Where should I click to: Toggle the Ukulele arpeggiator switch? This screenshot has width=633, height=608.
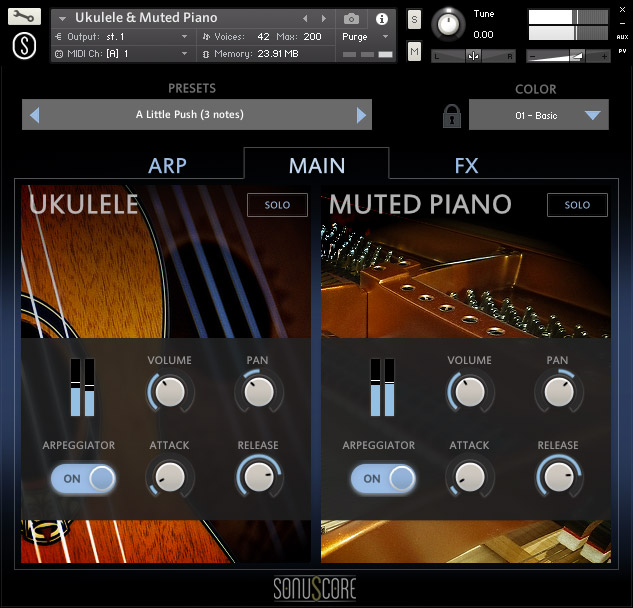(83, 479)
